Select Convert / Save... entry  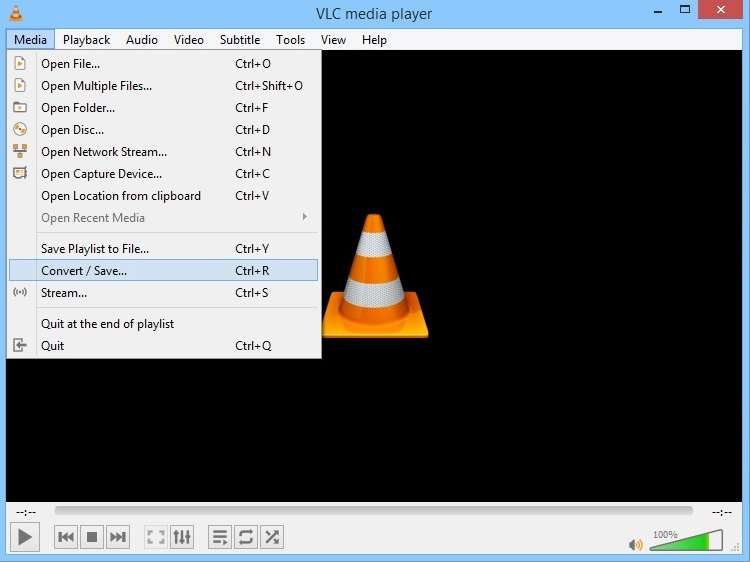(164, 271)
